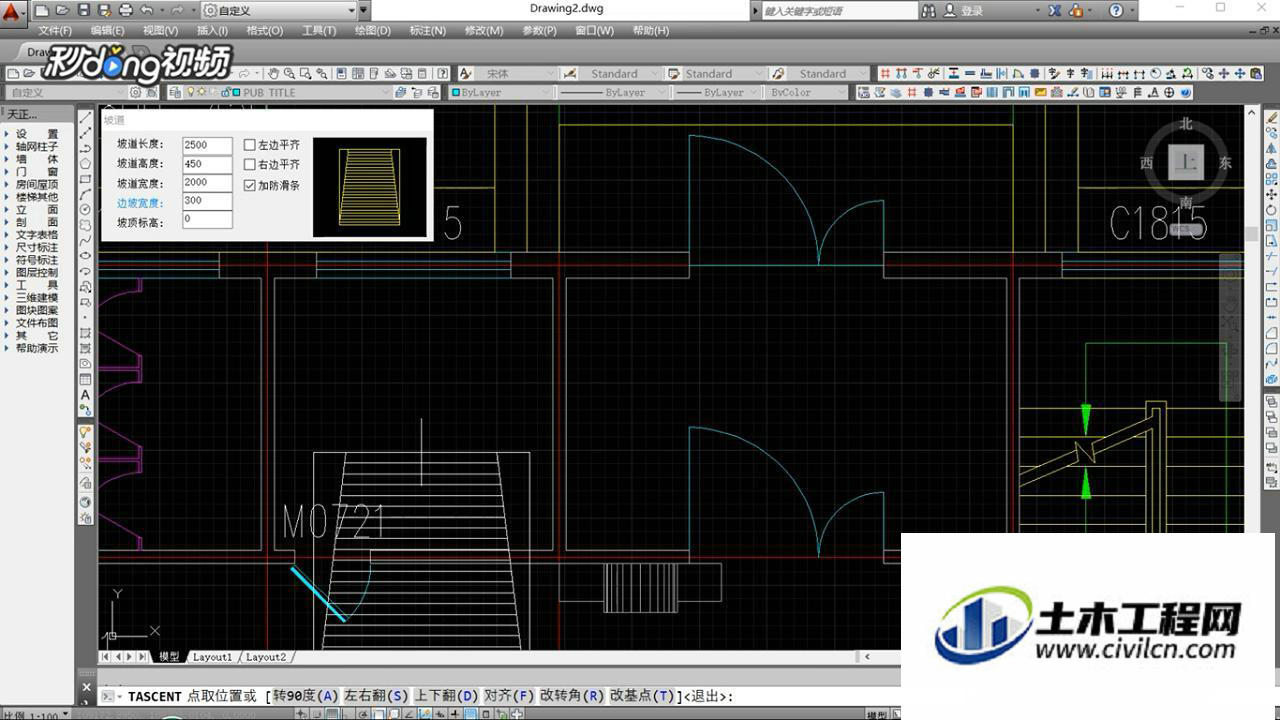Click the 坡道高度 input field

[x=207, y=164]
